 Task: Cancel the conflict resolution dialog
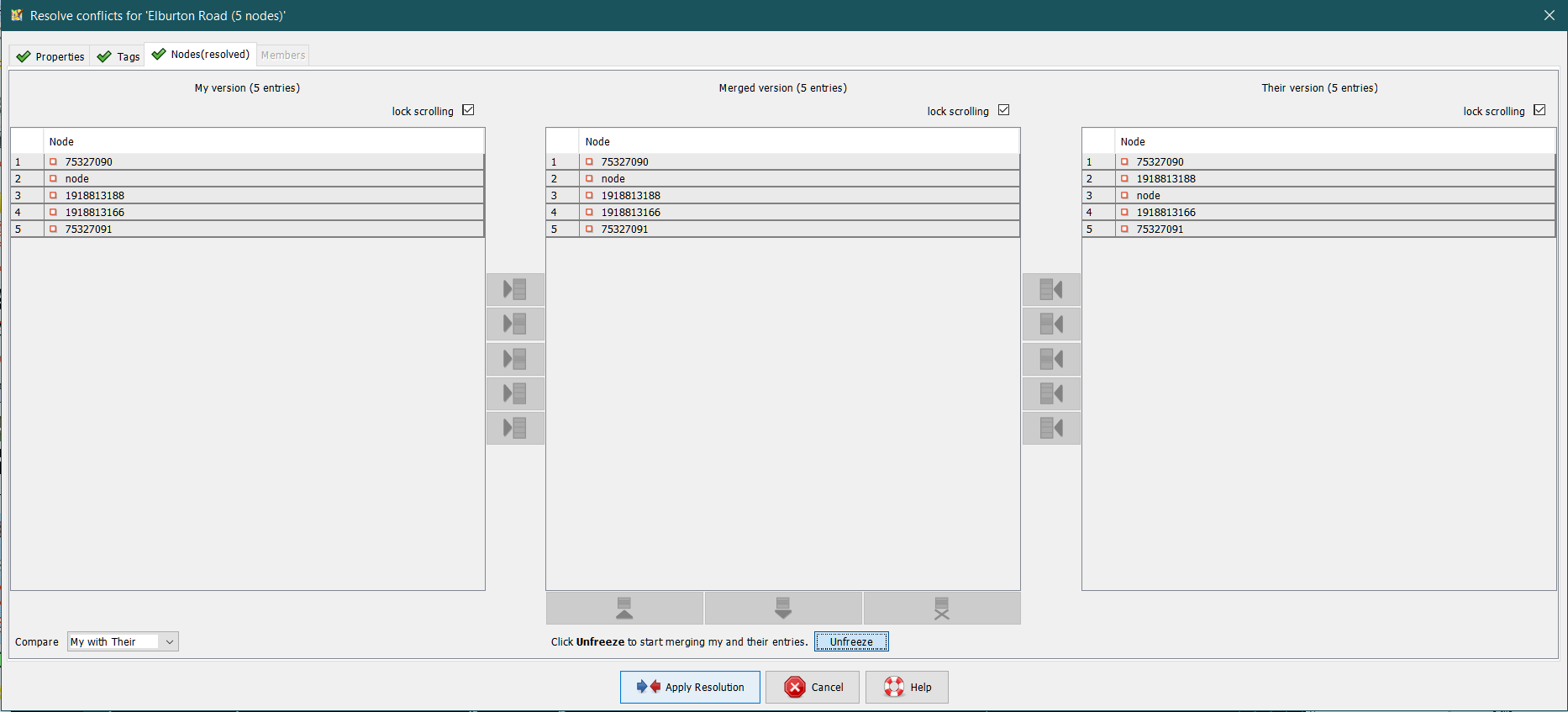point(812,687)
